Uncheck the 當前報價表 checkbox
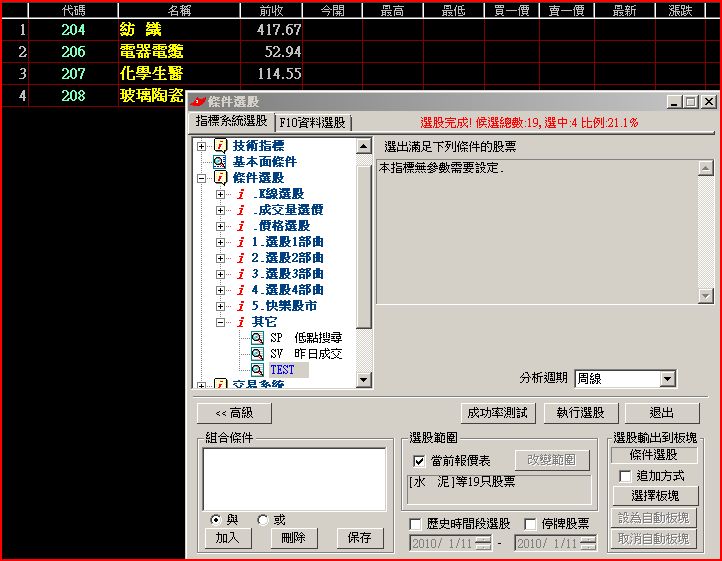 (x=419, y=461)
